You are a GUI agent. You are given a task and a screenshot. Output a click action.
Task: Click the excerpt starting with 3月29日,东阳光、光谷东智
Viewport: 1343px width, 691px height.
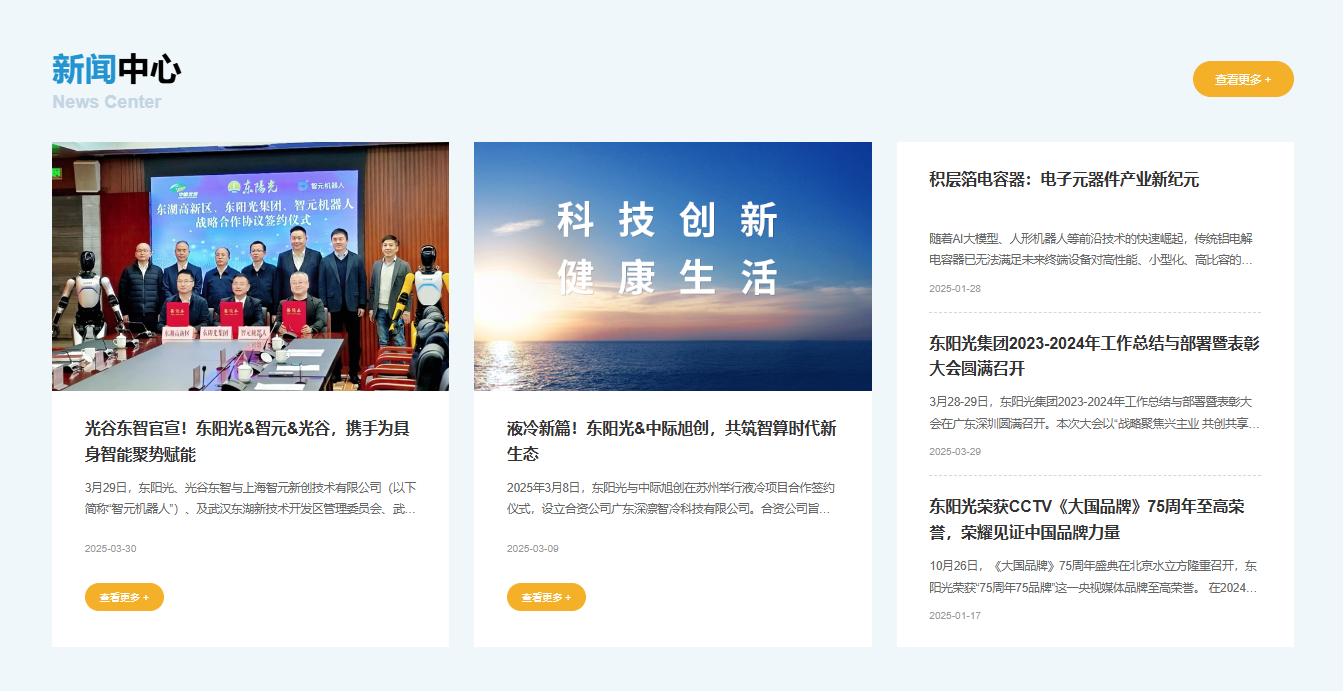click(250, 498)
